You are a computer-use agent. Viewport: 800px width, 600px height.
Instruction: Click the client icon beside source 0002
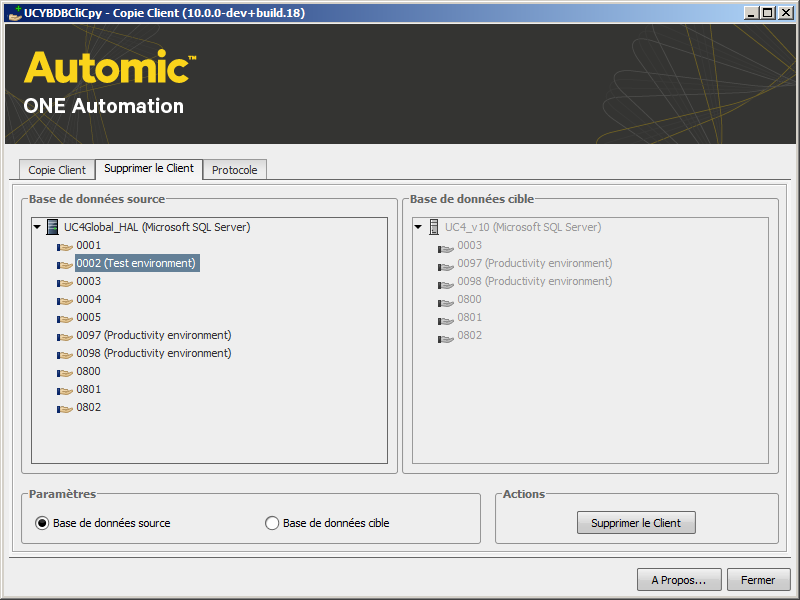pyautogui.click(x=64, y=265)
